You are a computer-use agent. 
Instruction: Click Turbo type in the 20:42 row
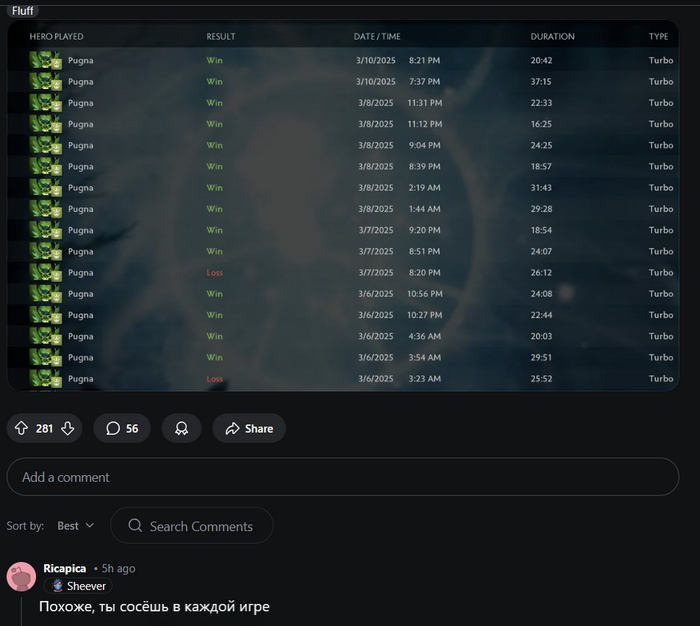661,60
